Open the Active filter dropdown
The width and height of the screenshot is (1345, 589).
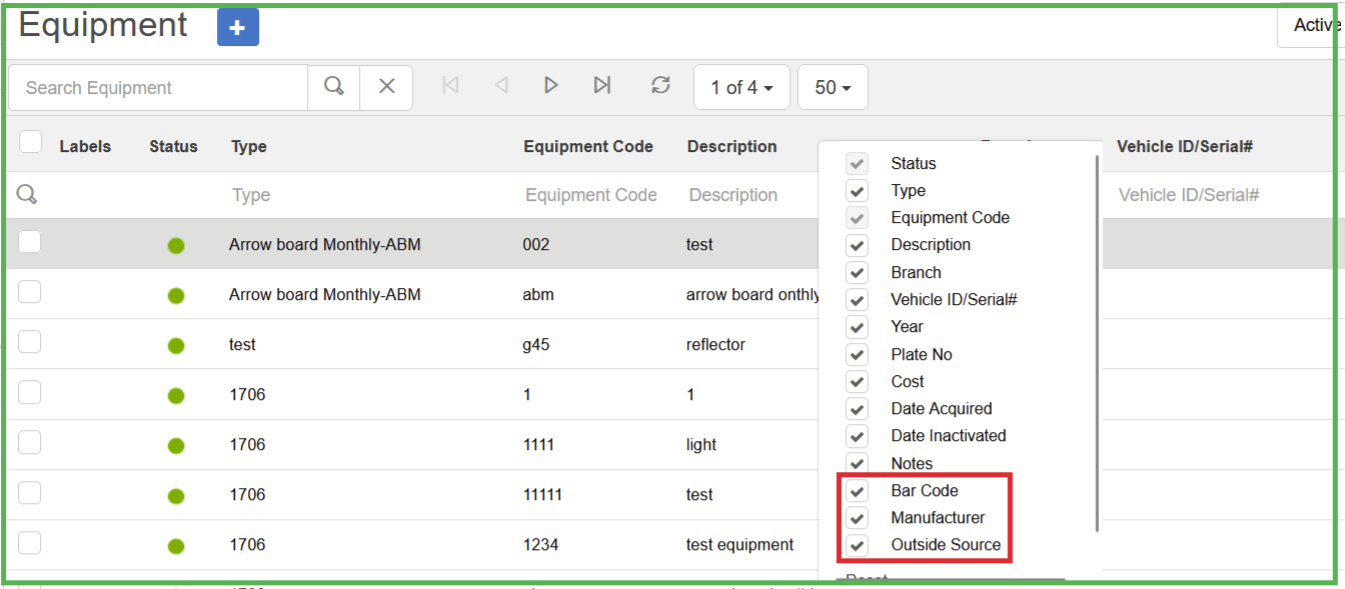[x=1315, y=26]
